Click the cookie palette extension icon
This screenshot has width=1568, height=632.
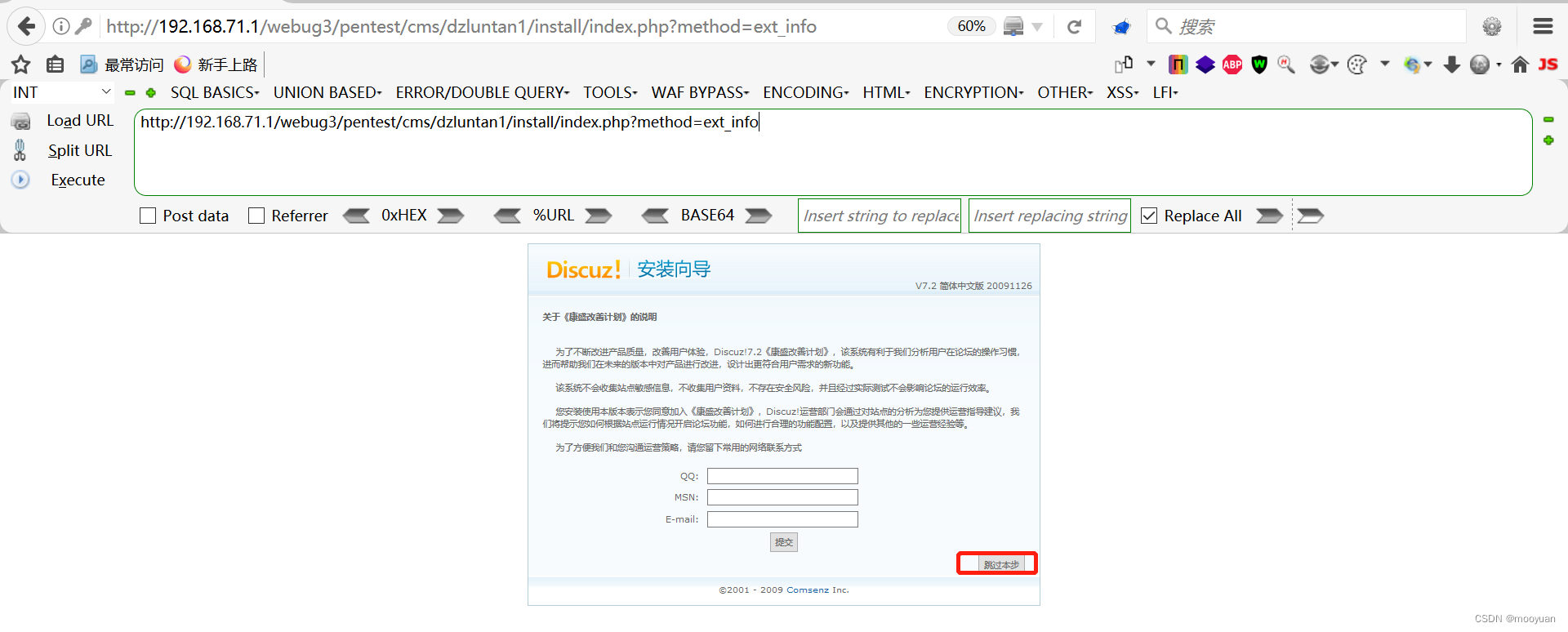[x=1356, y=65]
